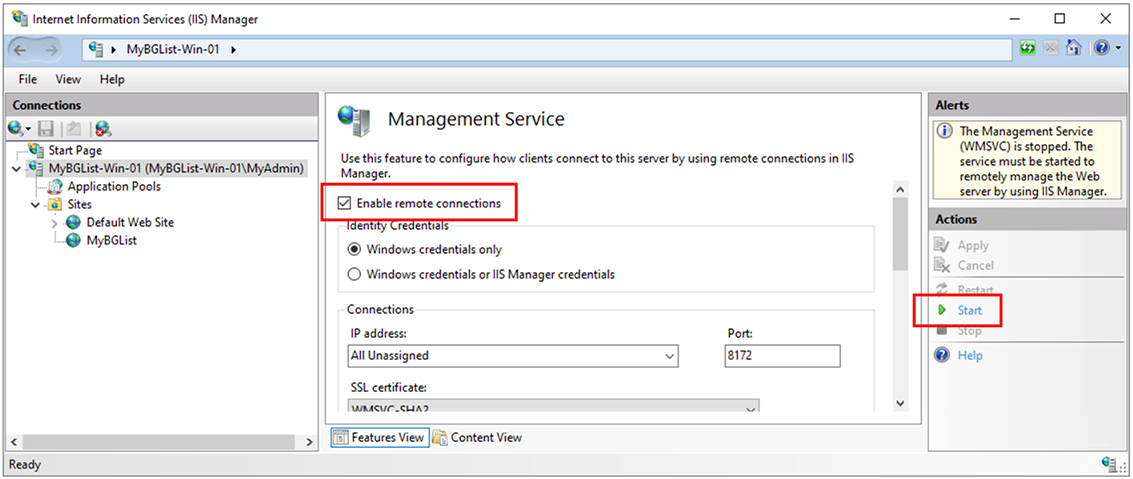Viewport: 1133px width, 479px height.
Task: Select Windows credentials or IIS Manager credentials
Action: 354,275
